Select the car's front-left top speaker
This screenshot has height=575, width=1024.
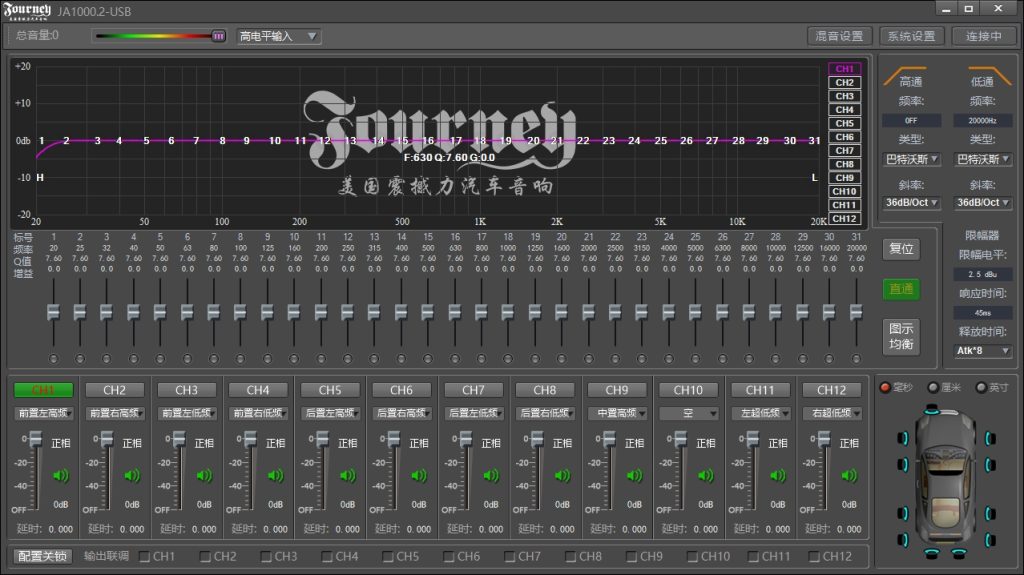coord(903,438)
